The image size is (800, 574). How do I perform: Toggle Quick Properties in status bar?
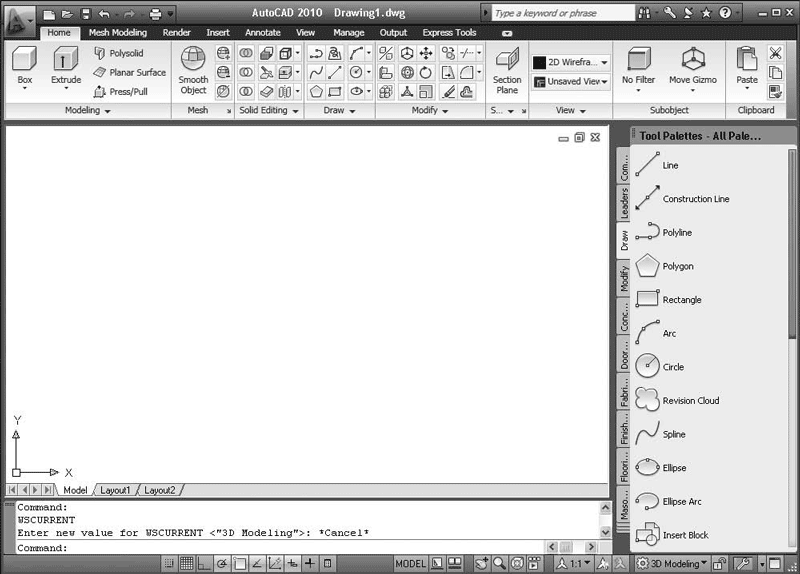(328, 563)
